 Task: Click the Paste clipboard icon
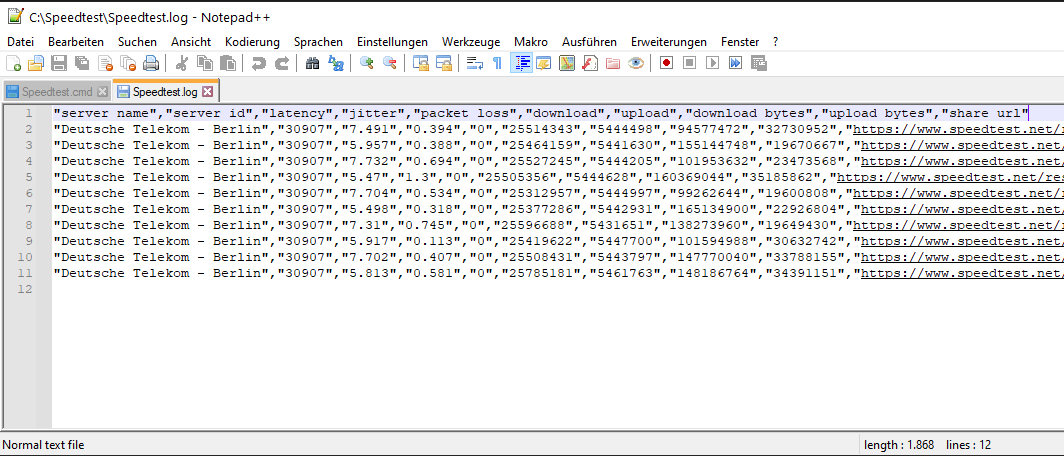coord(228,64)
